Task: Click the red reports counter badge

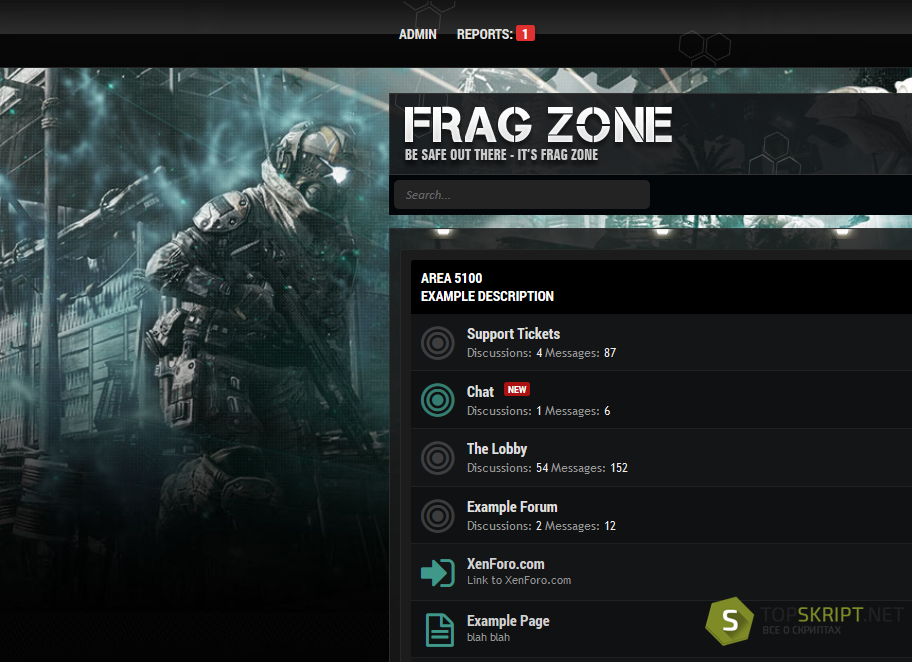Action: (525, 34)
